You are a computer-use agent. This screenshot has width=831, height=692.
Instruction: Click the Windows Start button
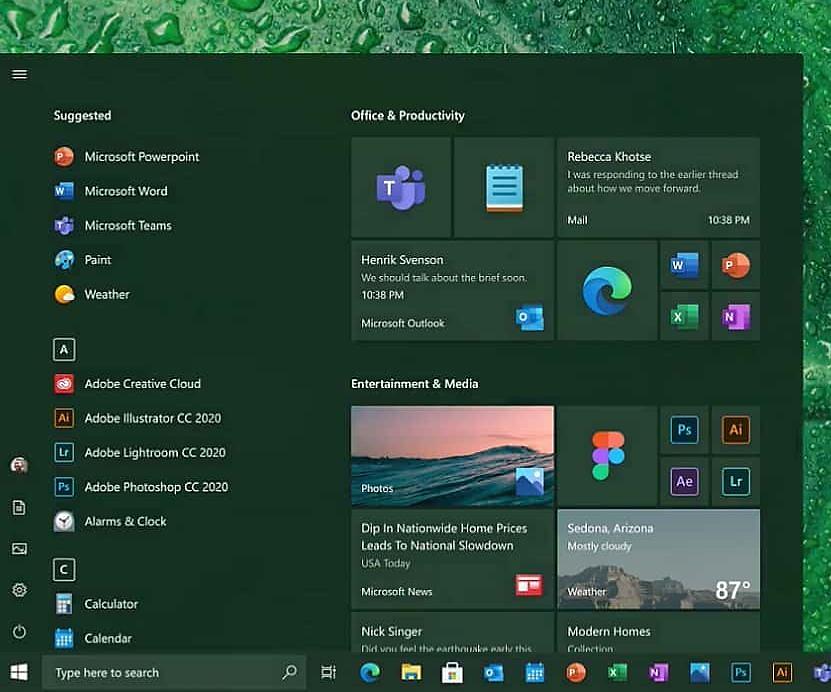[x=19, y=672]
